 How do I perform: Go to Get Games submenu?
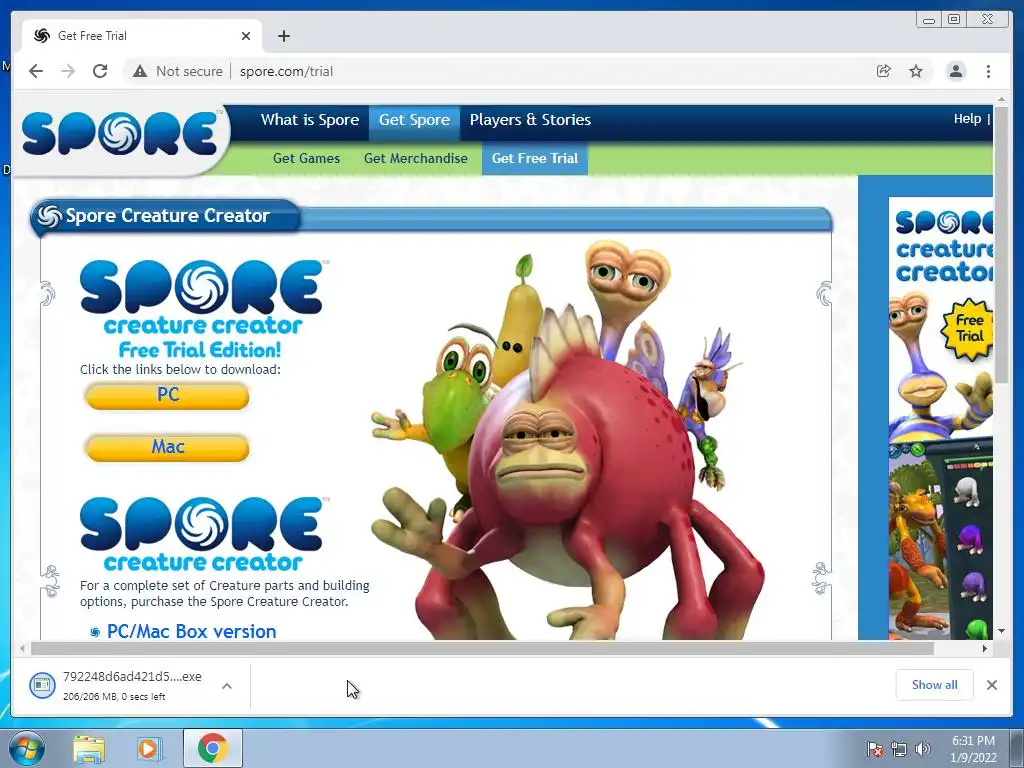click(x=306, y=159)
